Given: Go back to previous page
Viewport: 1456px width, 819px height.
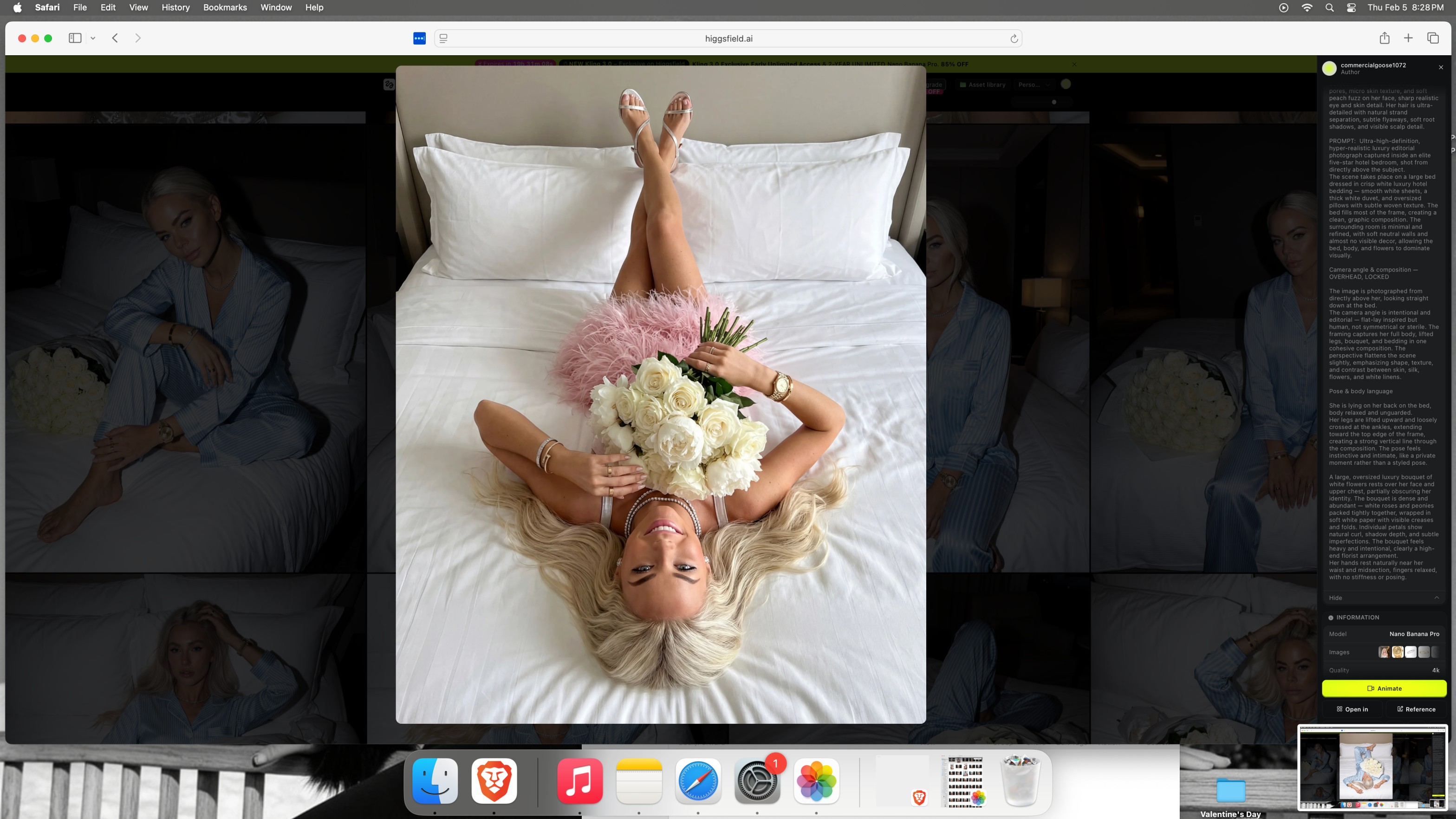Looking at the screenshot, I should coord(115,38).
